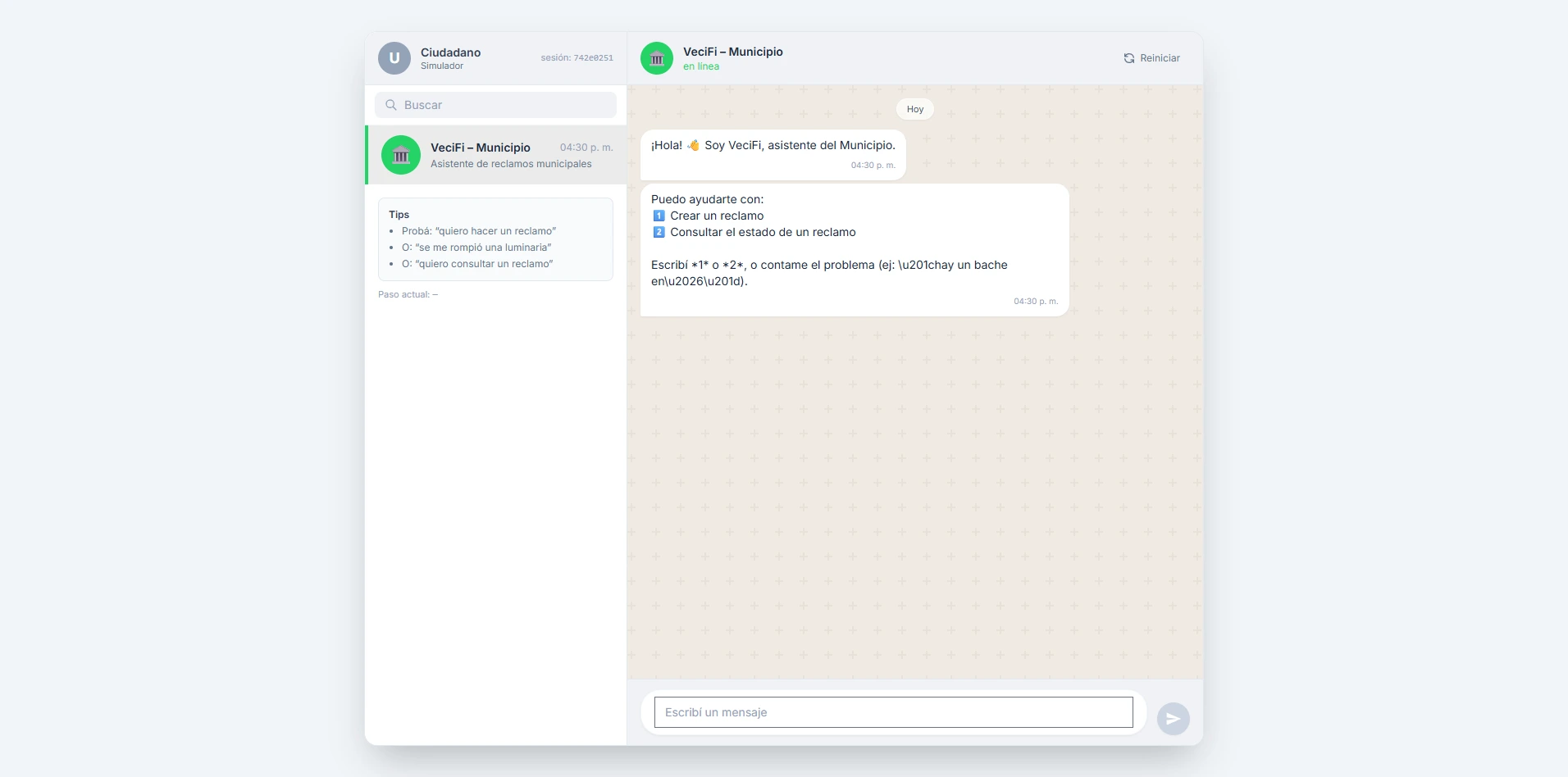The image size is (1568, 777).
Task: Focus the Buscar search field
Action: tap(495, 105)
